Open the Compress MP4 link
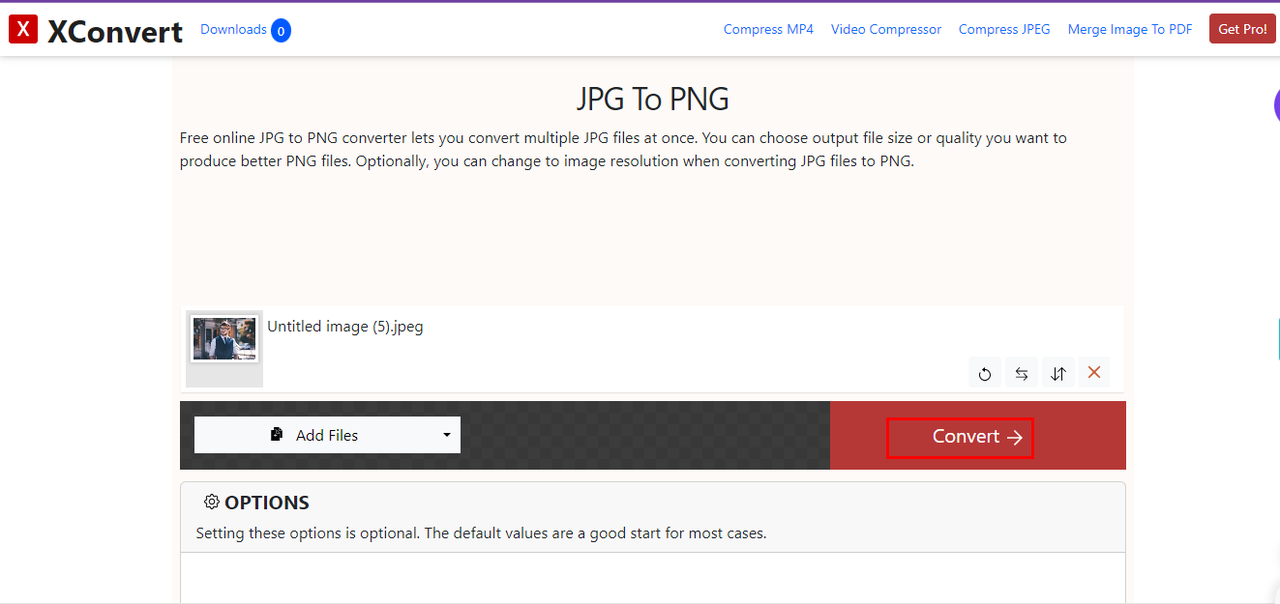Screen dimensions: 1280x604 tap(768, 29)
